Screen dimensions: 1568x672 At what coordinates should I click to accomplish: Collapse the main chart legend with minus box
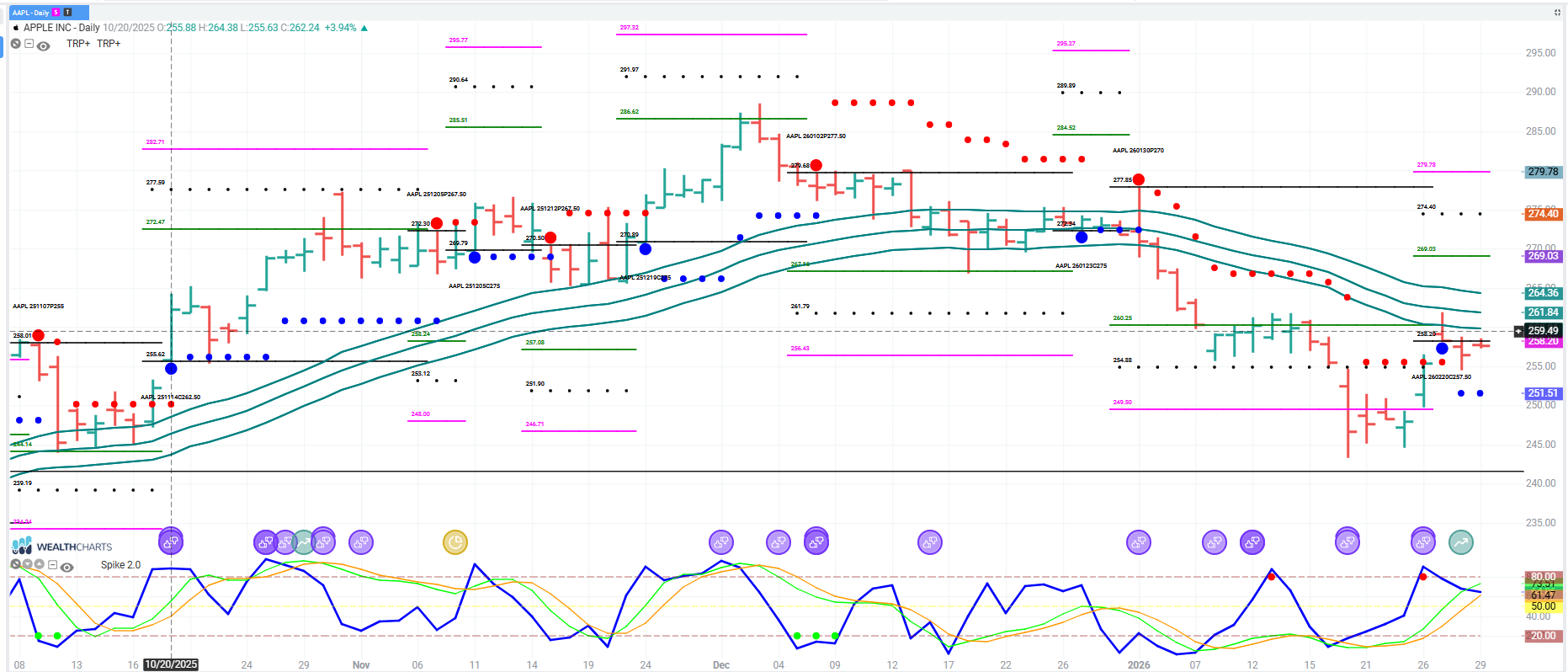pyautogui.click(x=29, y=44)
